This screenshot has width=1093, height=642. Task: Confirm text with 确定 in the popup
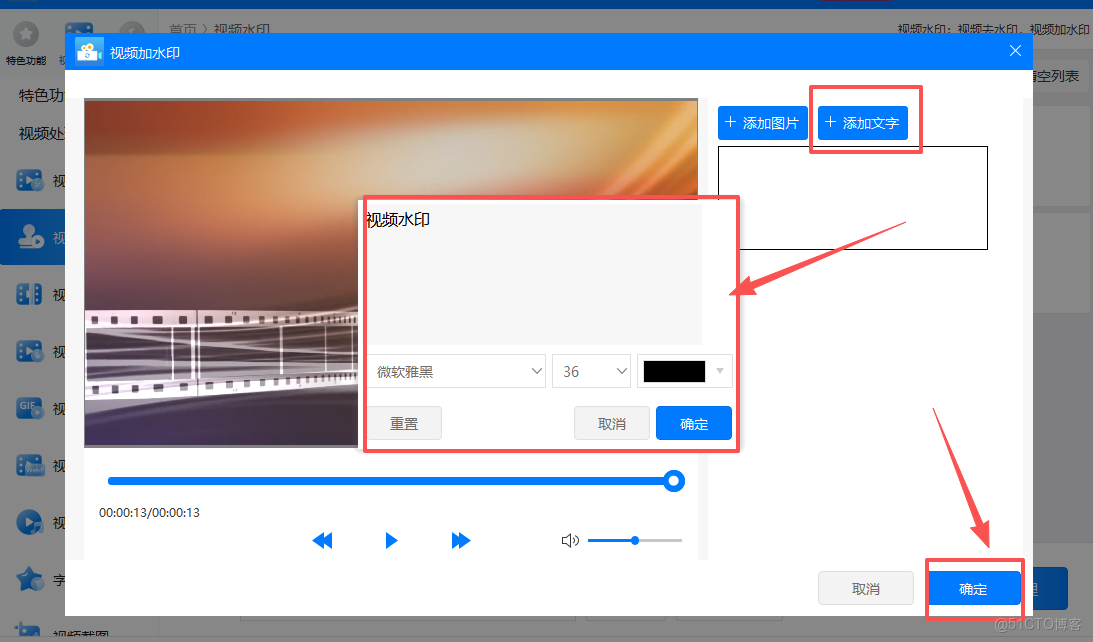tap(694, 423)
